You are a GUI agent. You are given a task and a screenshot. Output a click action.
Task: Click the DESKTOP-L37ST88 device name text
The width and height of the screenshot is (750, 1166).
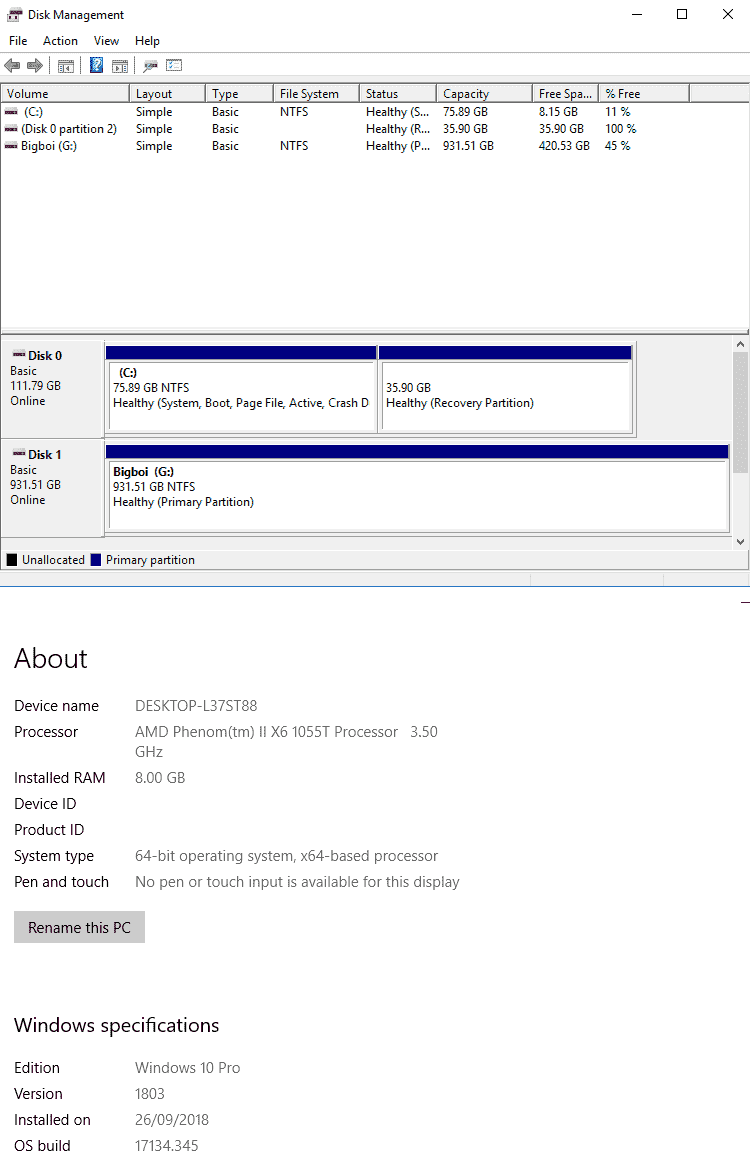pos(196,706)
